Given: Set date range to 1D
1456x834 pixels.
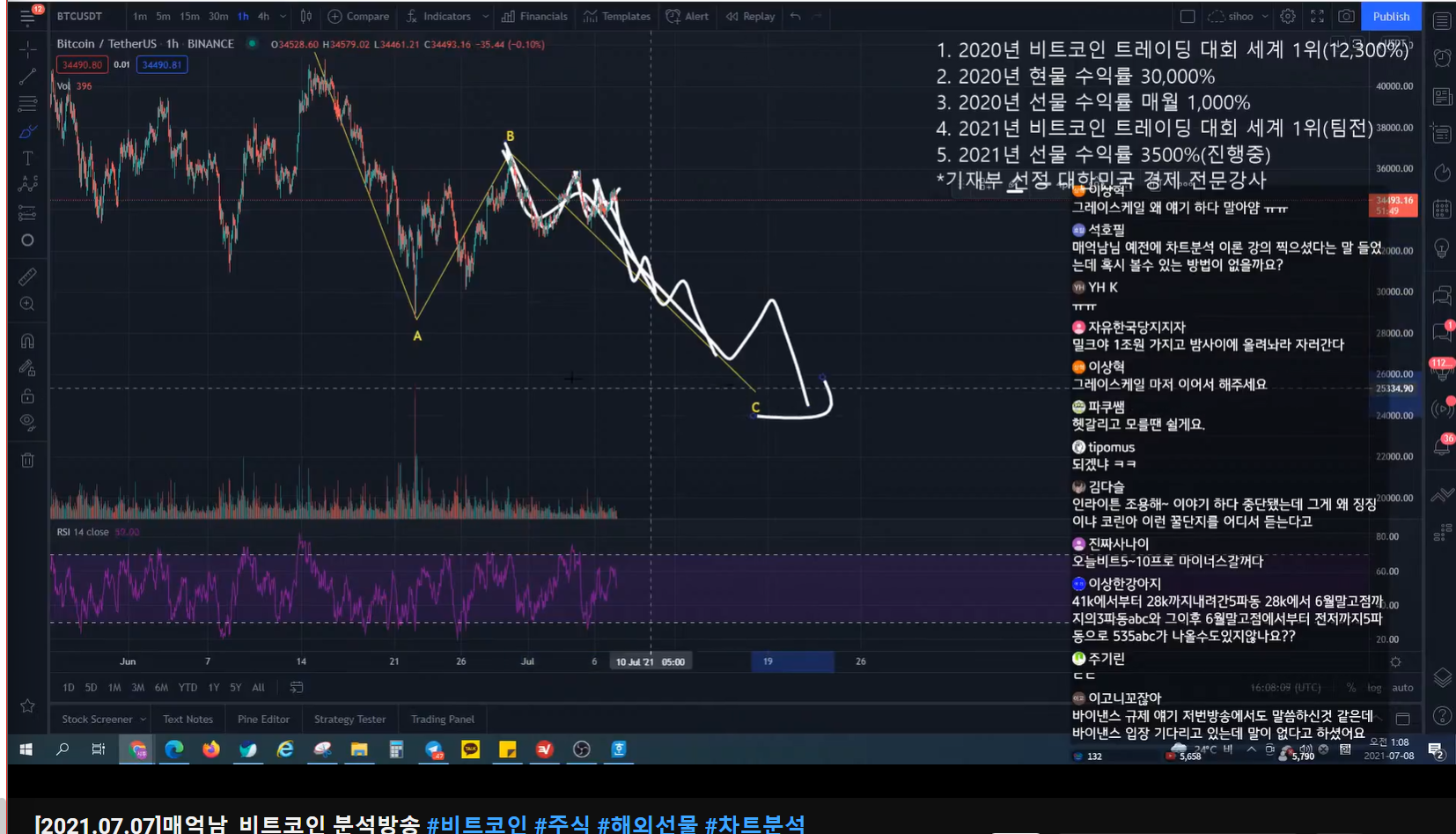Looking at the screenshot, I should pyautogui.click(x=69, y=688).
